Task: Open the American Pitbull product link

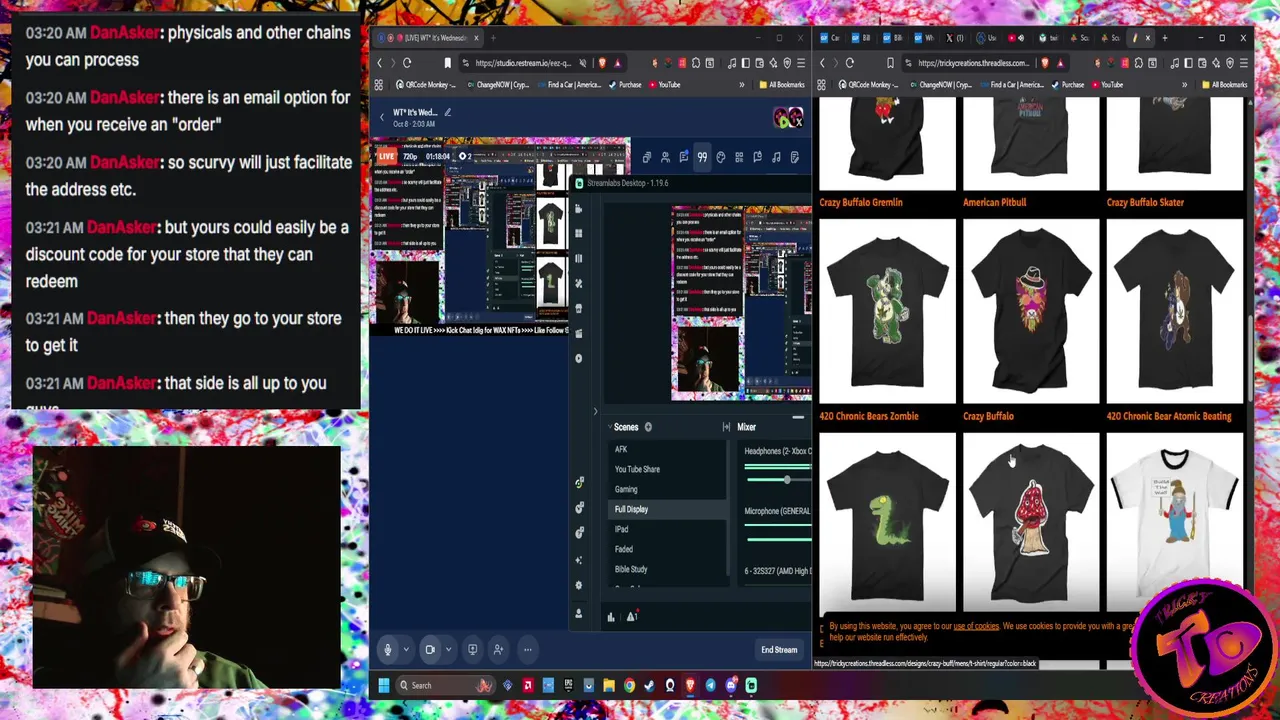Action: click(x=994, y=202)
